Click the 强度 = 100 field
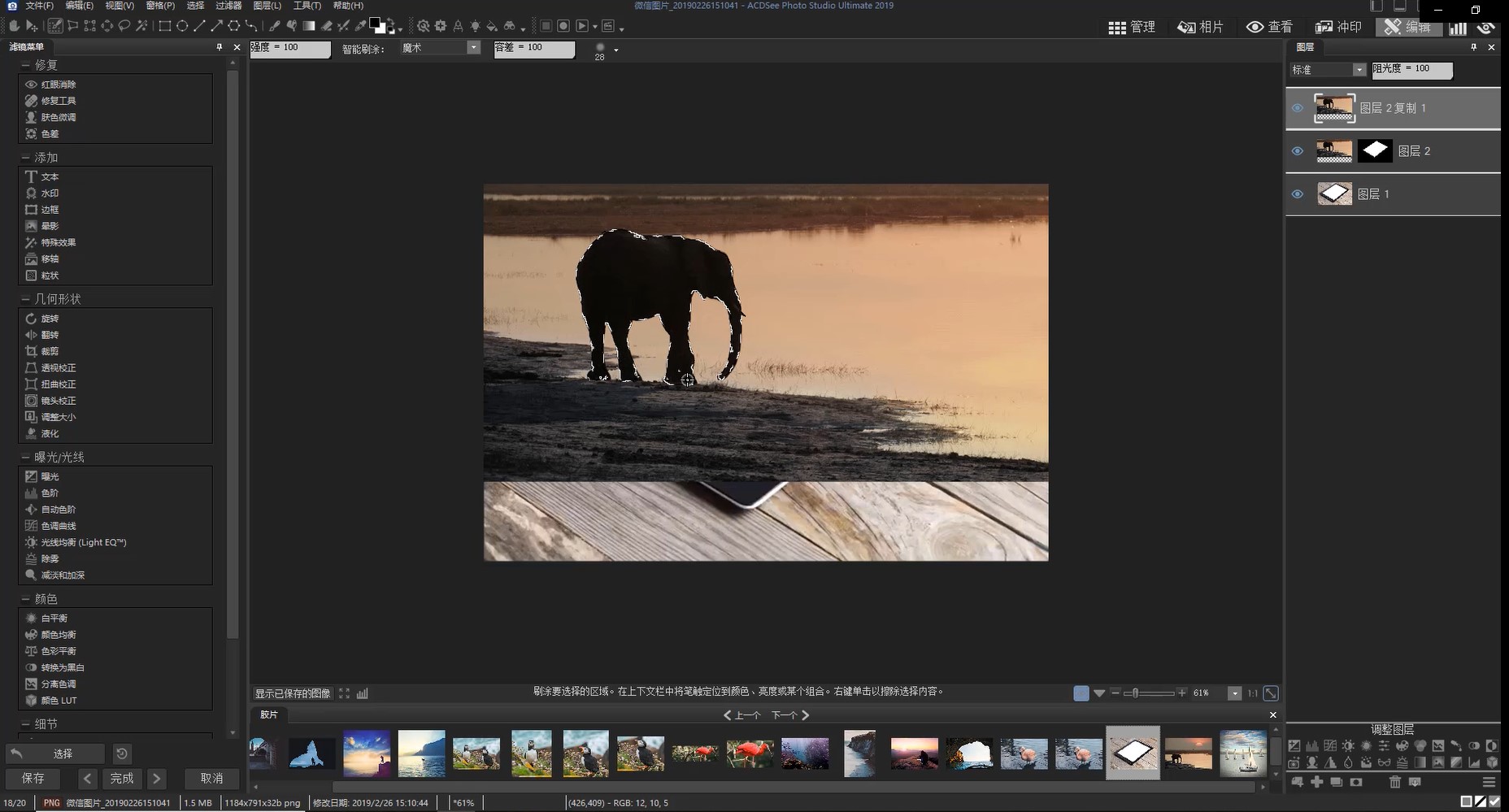This screenshot has height=812, width=1509. coord(290,49)
